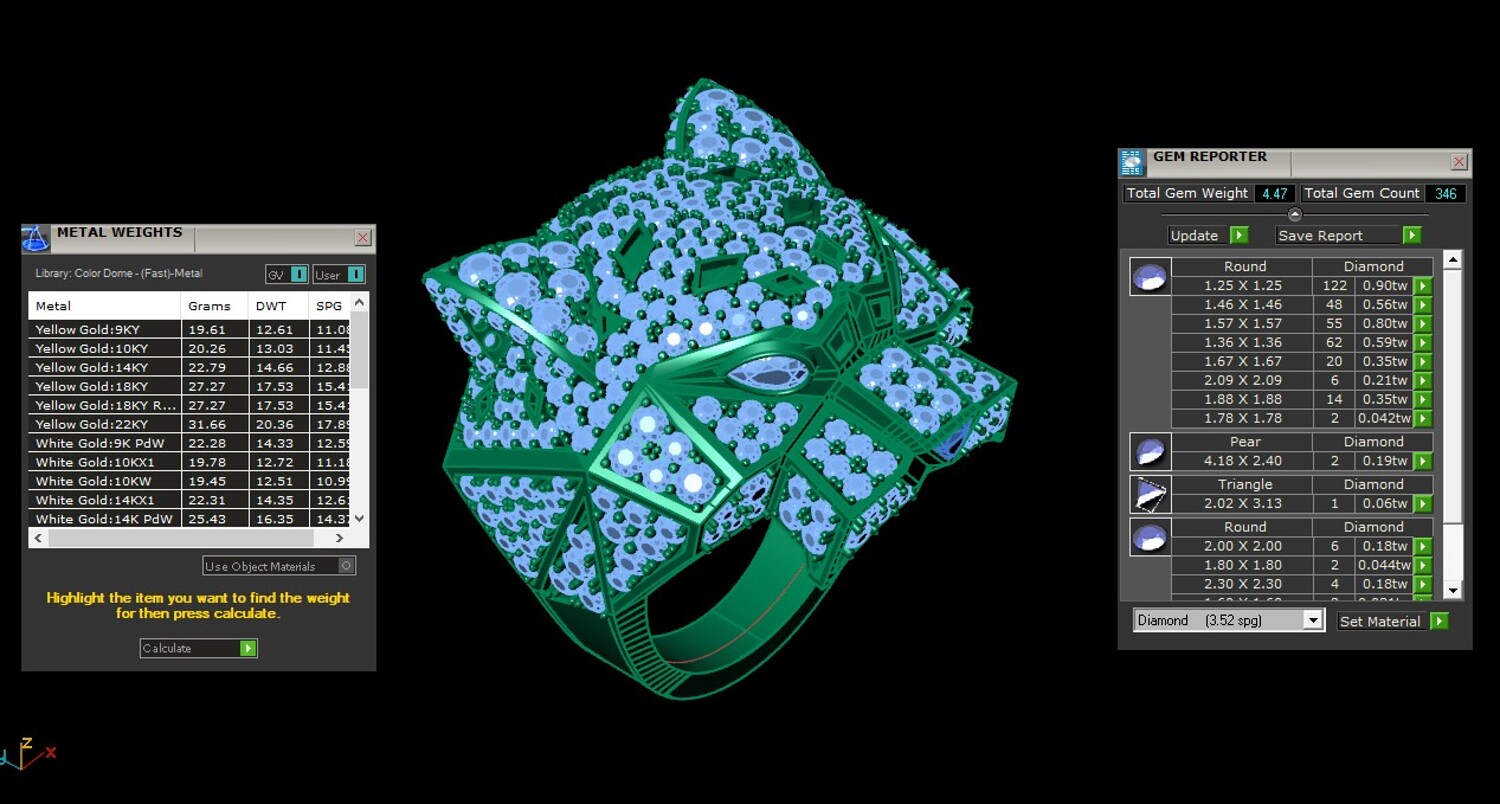Click the Grams column header
This screenshot has height=804, width=1500.
tap(215, 306)
